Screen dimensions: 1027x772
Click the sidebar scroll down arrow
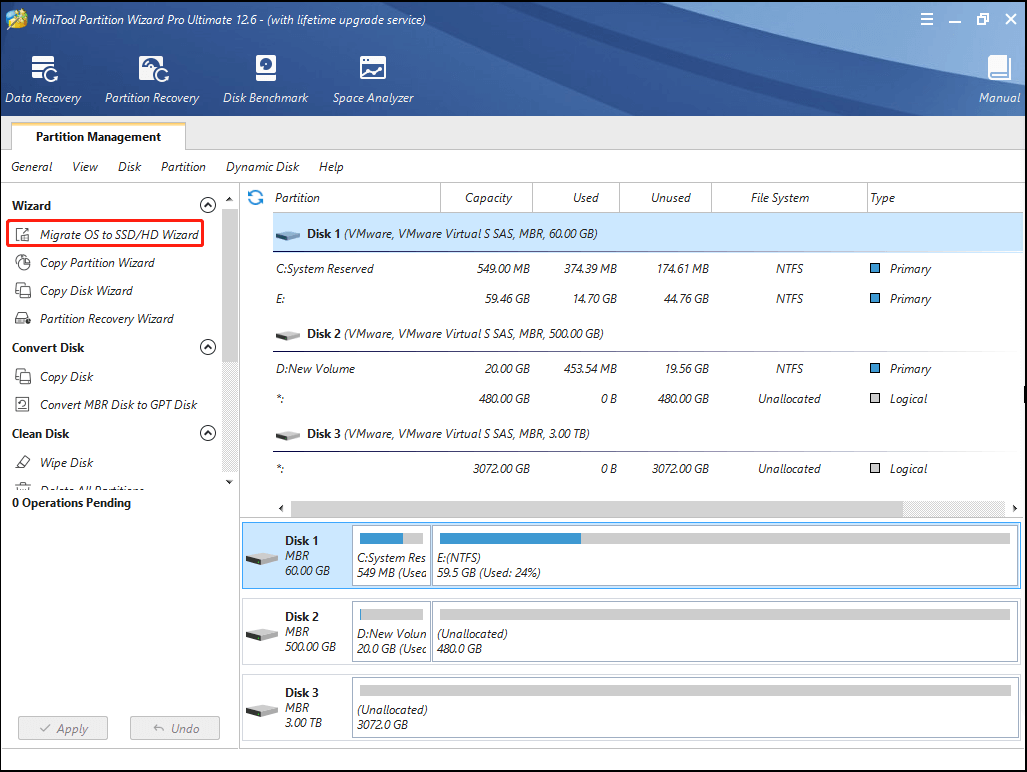[229, 482]
